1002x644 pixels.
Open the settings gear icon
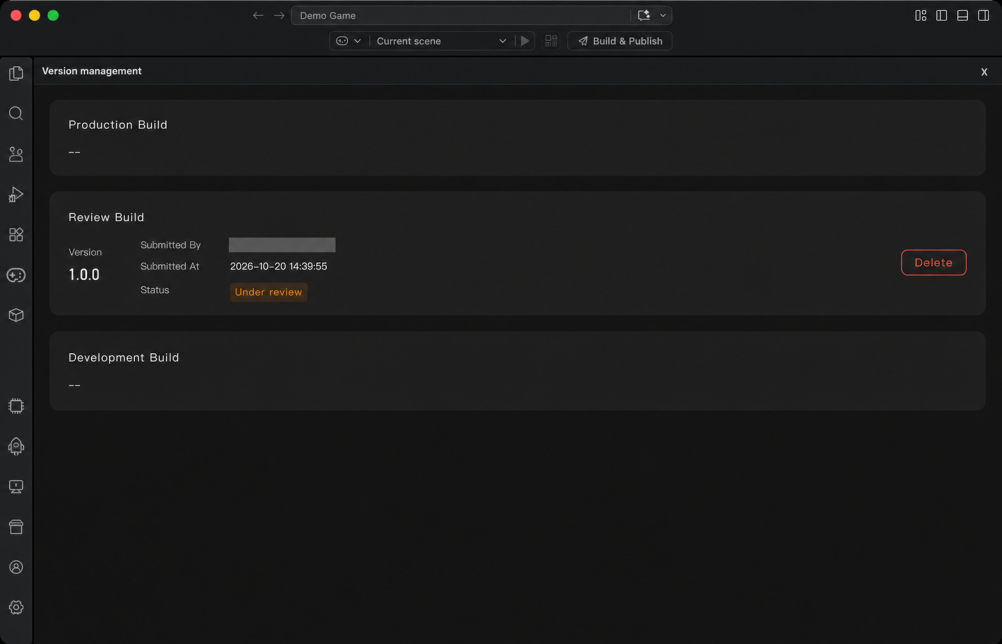click(16, 608)
